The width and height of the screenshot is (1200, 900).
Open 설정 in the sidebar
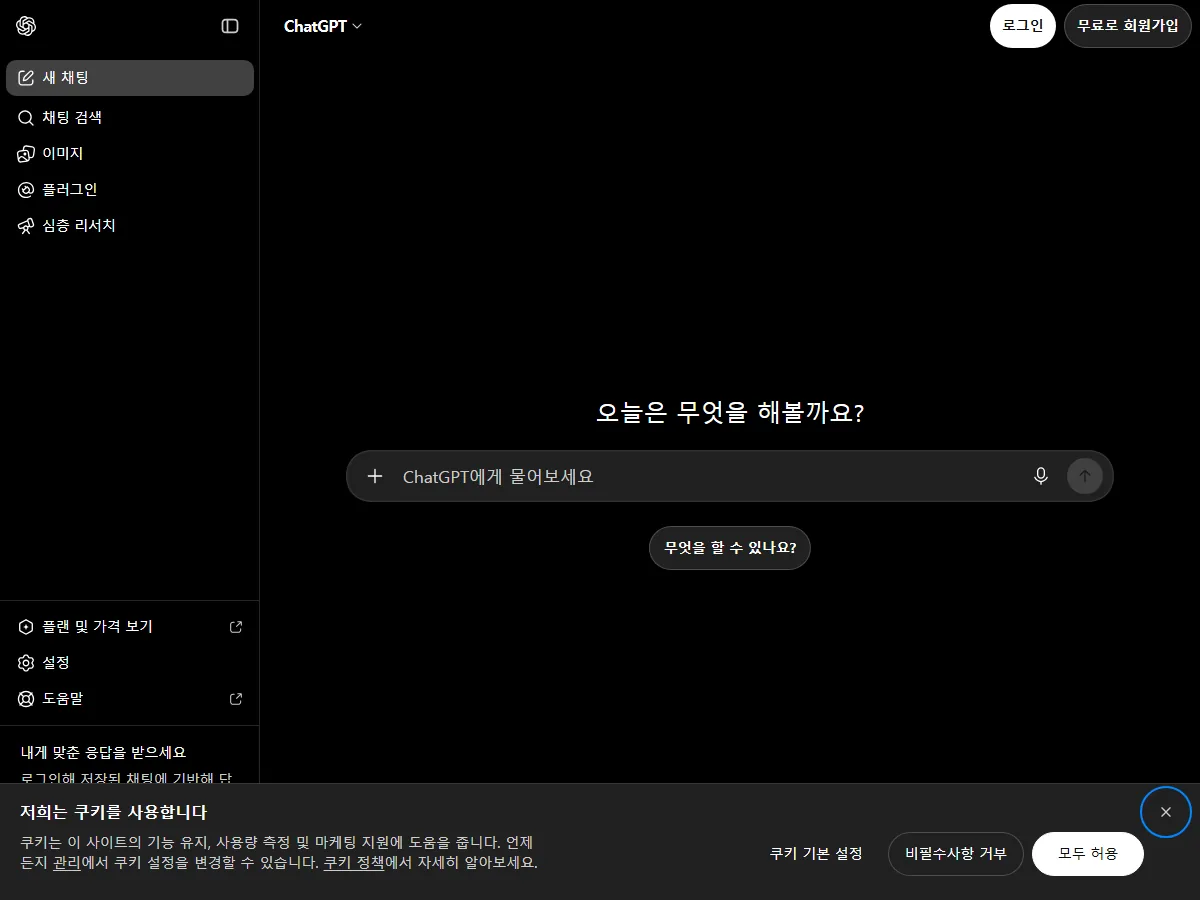130,663
